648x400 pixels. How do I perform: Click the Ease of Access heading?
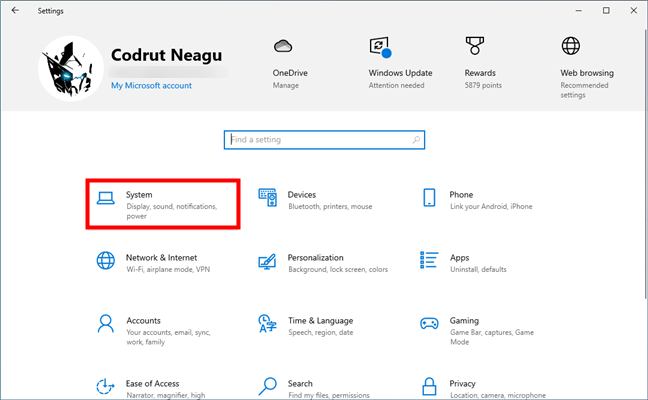pos(152,383)
